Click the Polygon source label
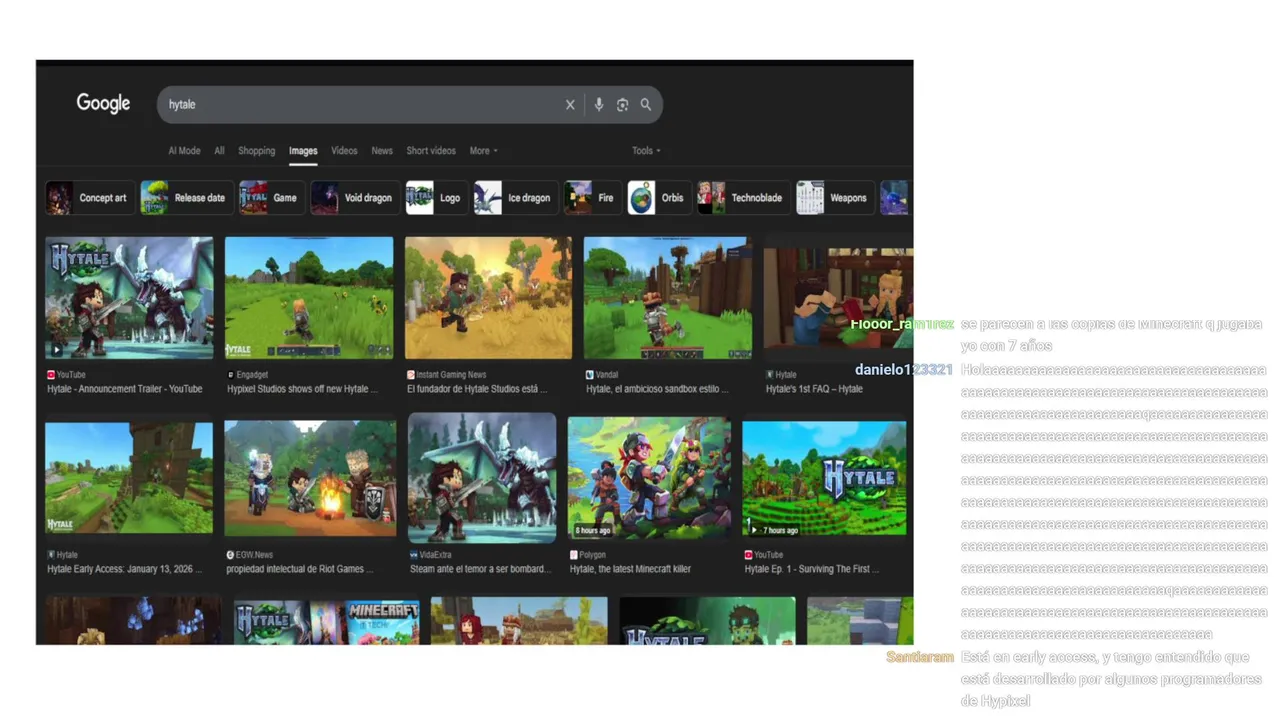1280x720 pixels. pos(594,554)
